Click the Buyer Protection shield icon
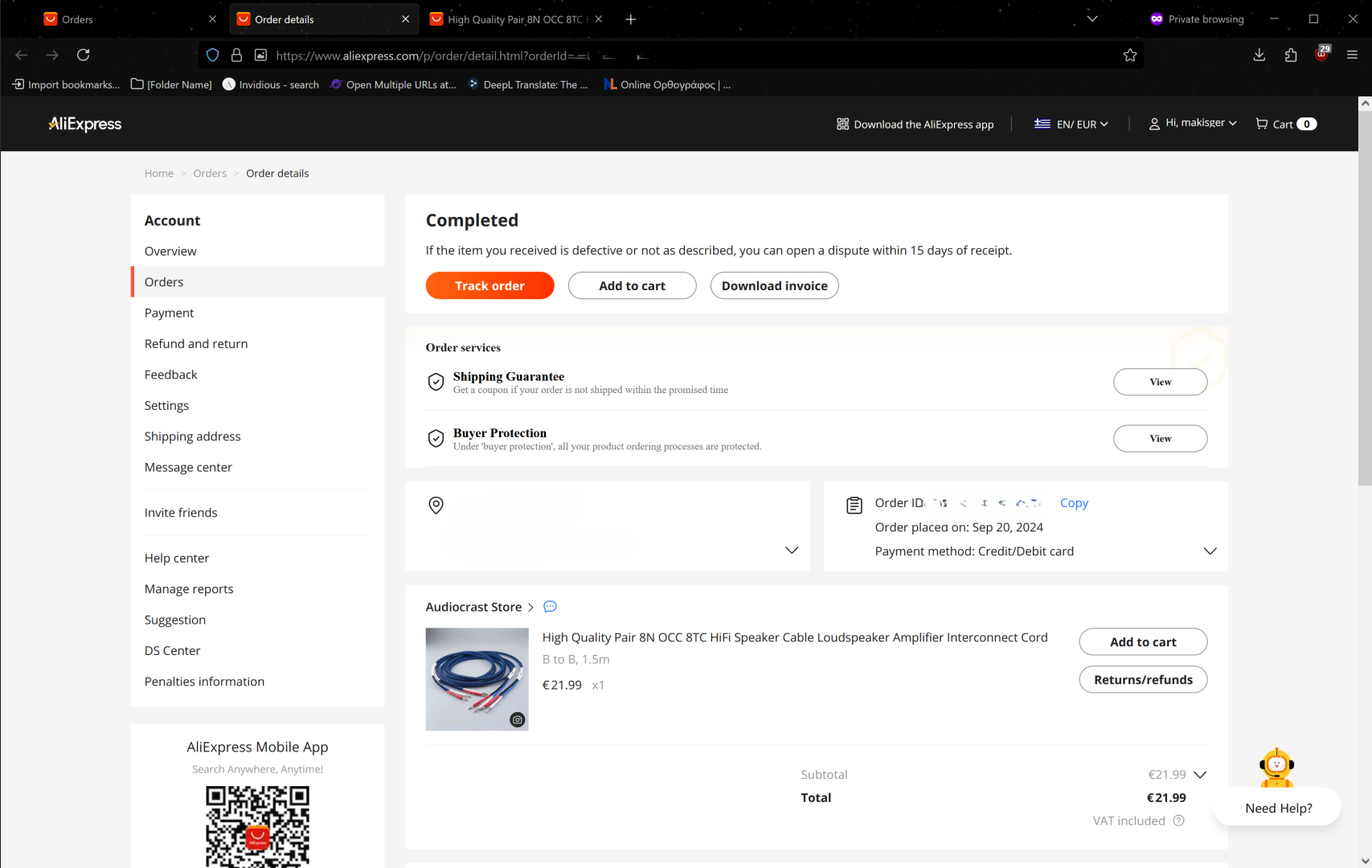This screenshot has height=868, width=1372. coord(436,438)
